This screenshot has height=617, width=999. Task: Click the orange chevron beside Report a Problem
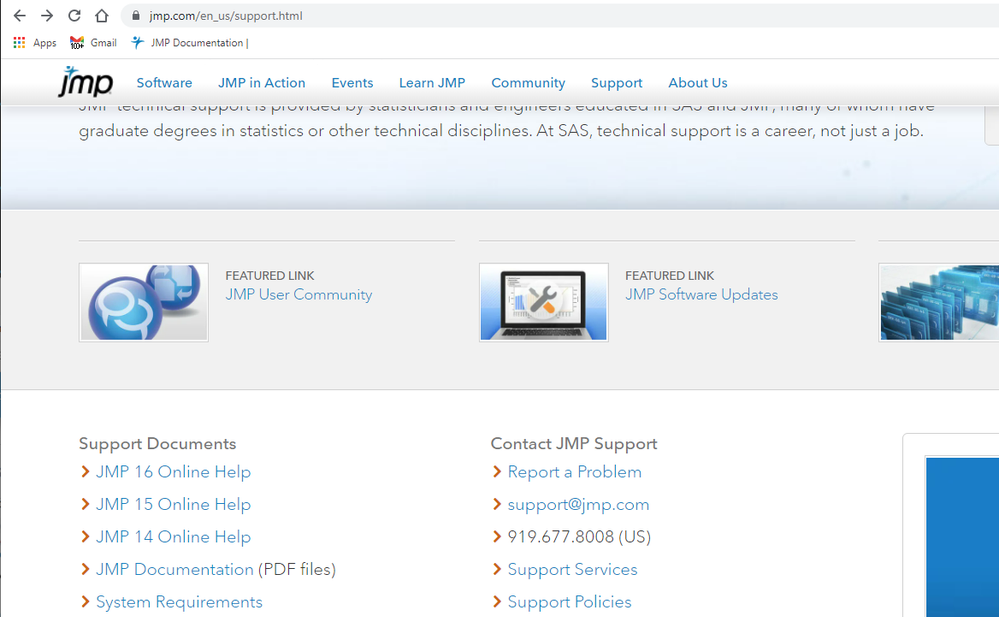pyautogui.click(x=498, y=471)
